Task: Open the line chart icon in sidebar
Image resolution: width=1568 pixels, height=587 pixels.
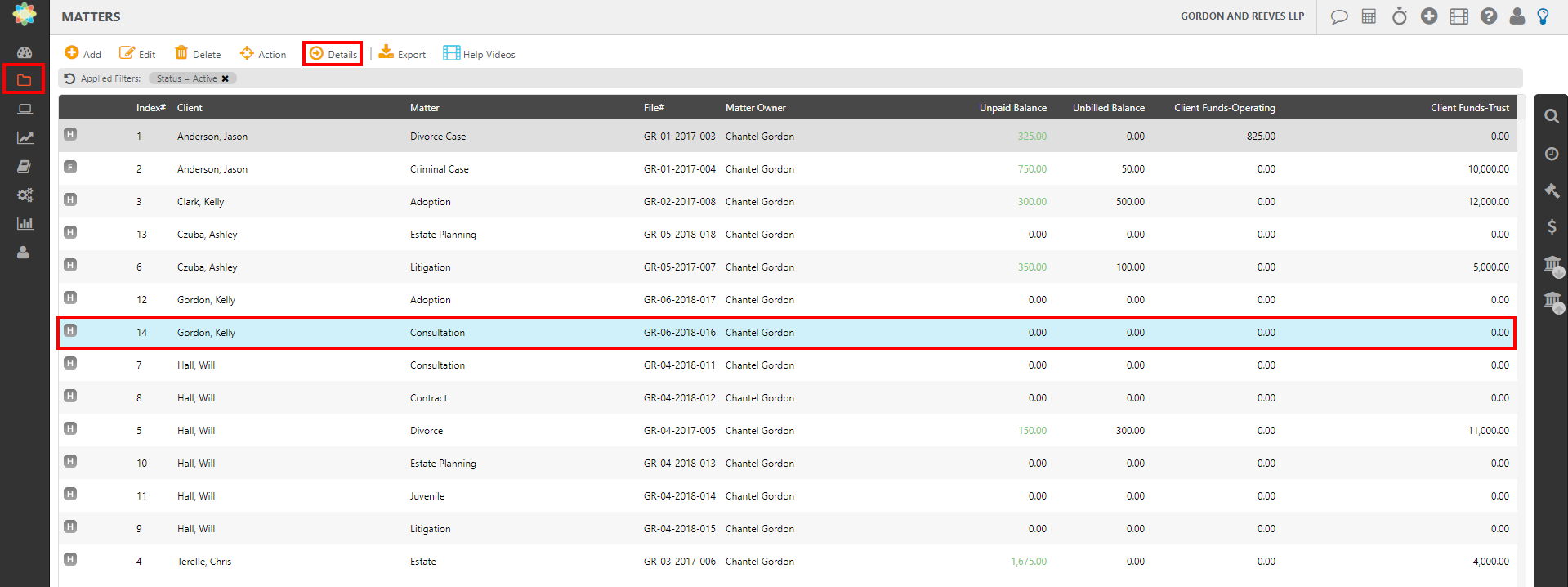Action: (x=25, y=137)
